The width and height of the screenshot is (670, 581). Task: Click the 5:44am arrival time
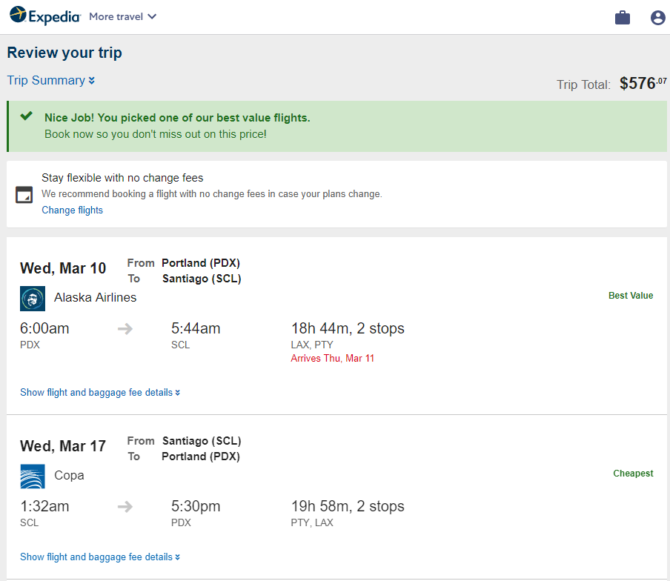(x=196, y=329)
